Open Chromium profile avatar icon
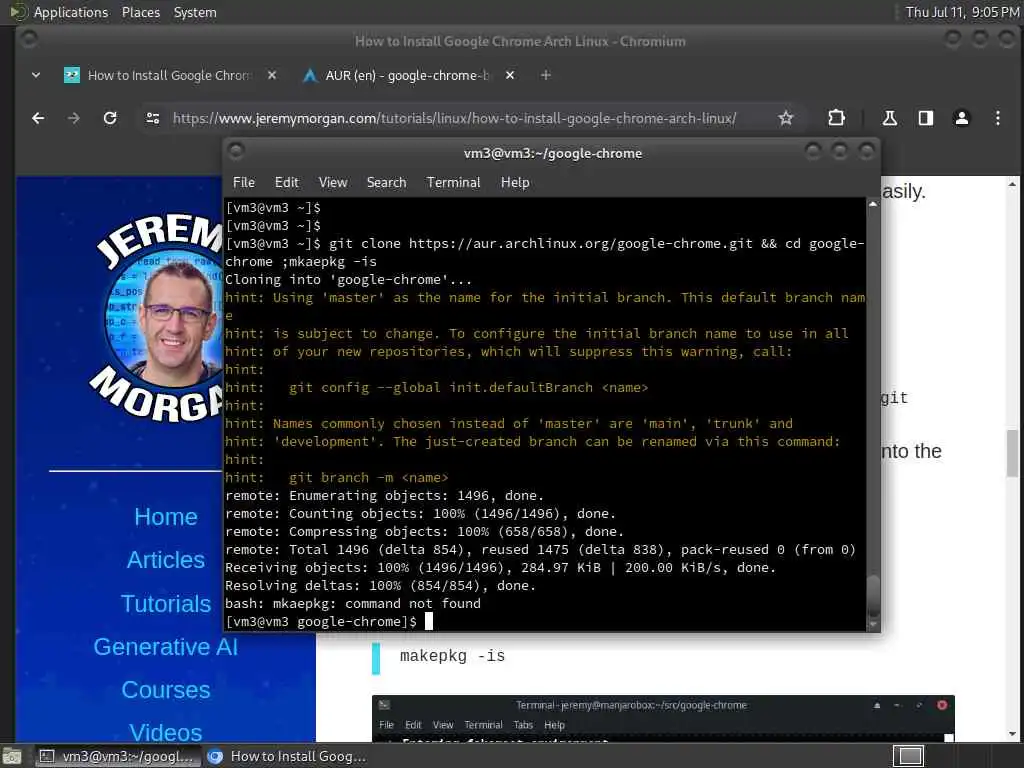The image size is (1024, 768). 961,118
